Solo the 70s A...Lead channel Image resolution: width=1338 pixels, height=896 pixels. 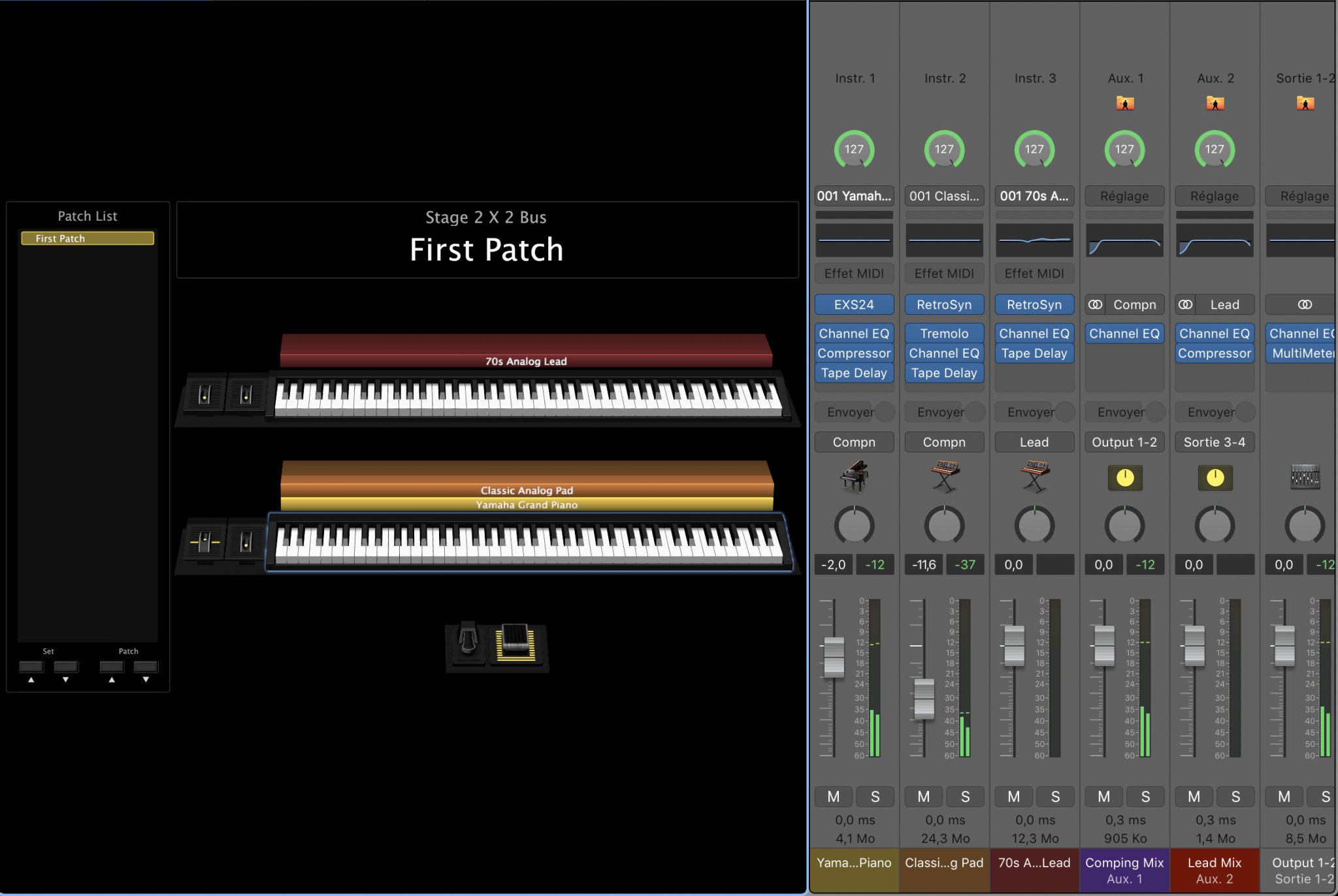pyautogui.click(x=1056, y=796)
